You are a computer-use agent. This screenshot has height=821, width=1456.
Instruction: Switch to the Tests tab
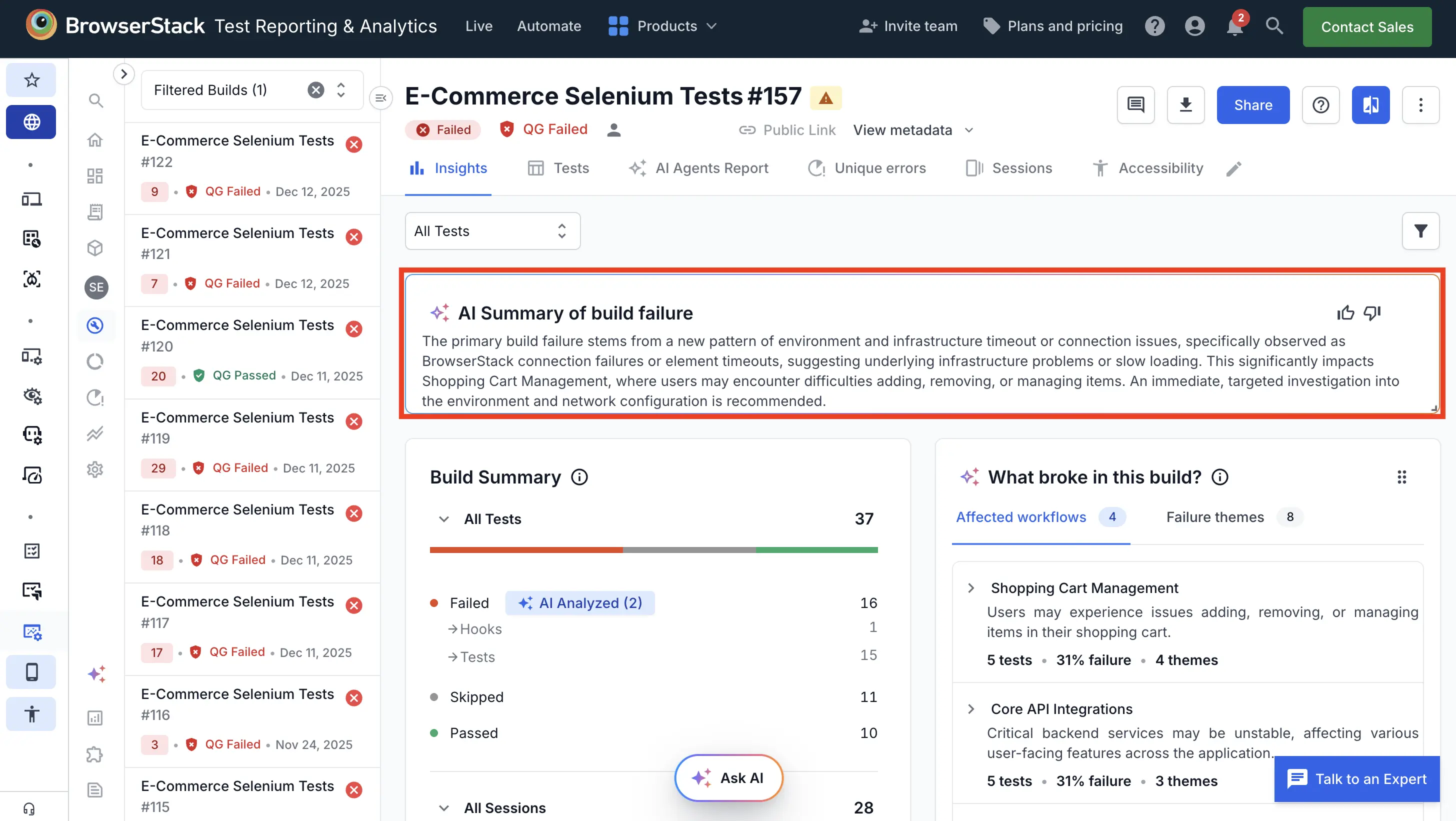tap(558, 168)
